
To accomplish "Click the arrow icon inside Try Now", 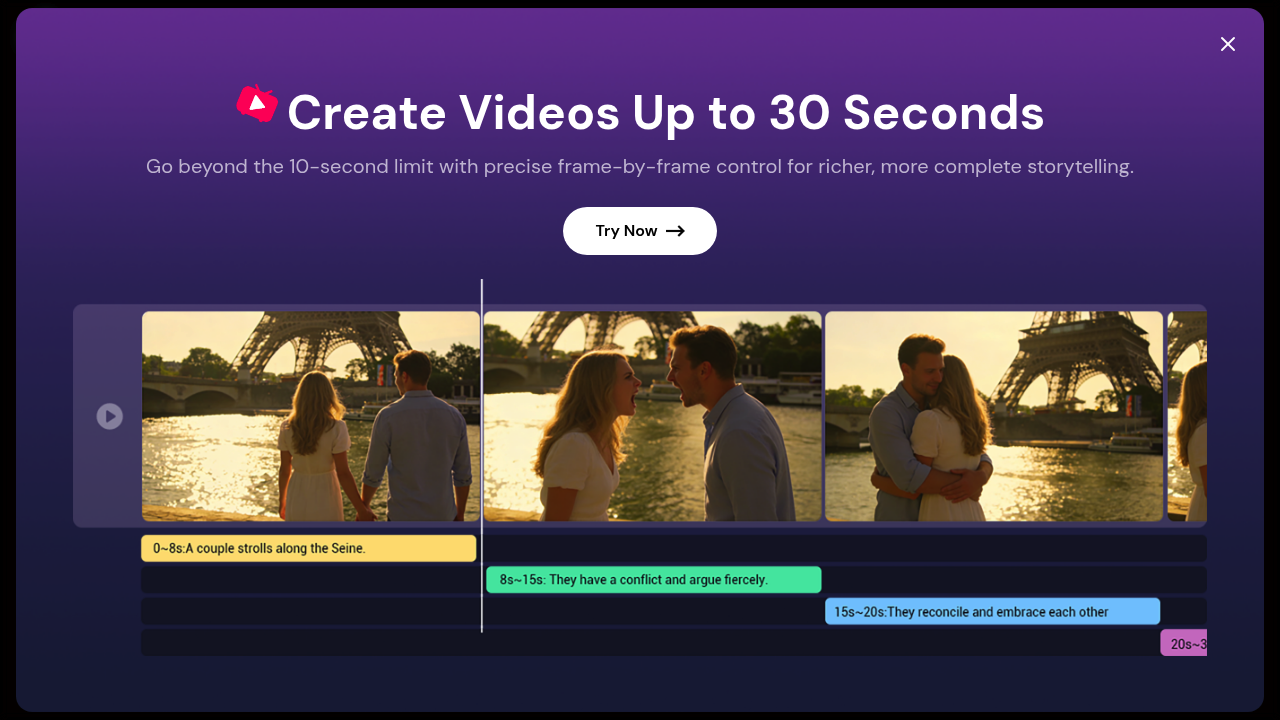I will (x=677, y=231).
